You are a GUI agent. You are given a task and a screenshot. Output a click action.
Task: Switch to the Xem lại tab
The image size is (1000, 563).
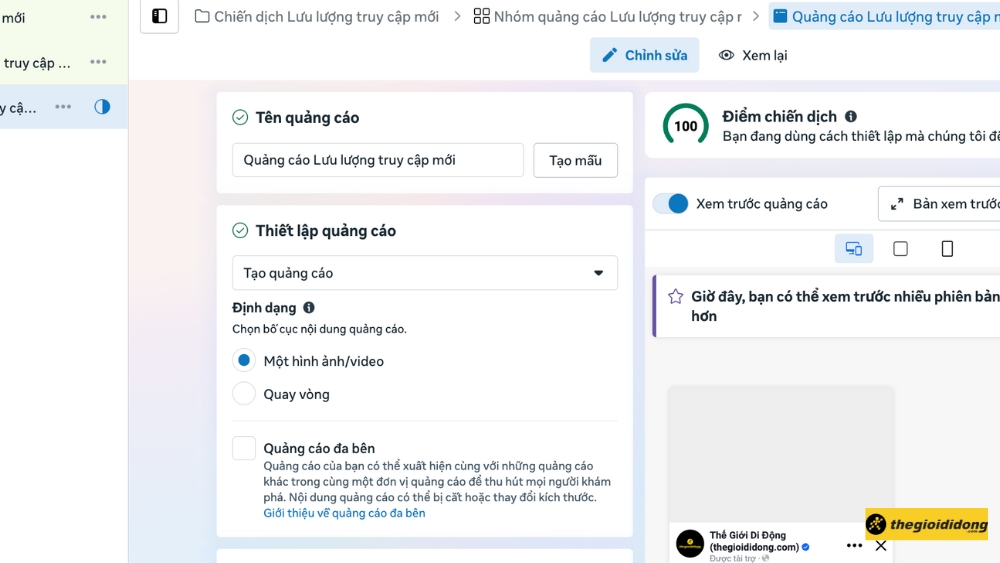click(753, 55)
